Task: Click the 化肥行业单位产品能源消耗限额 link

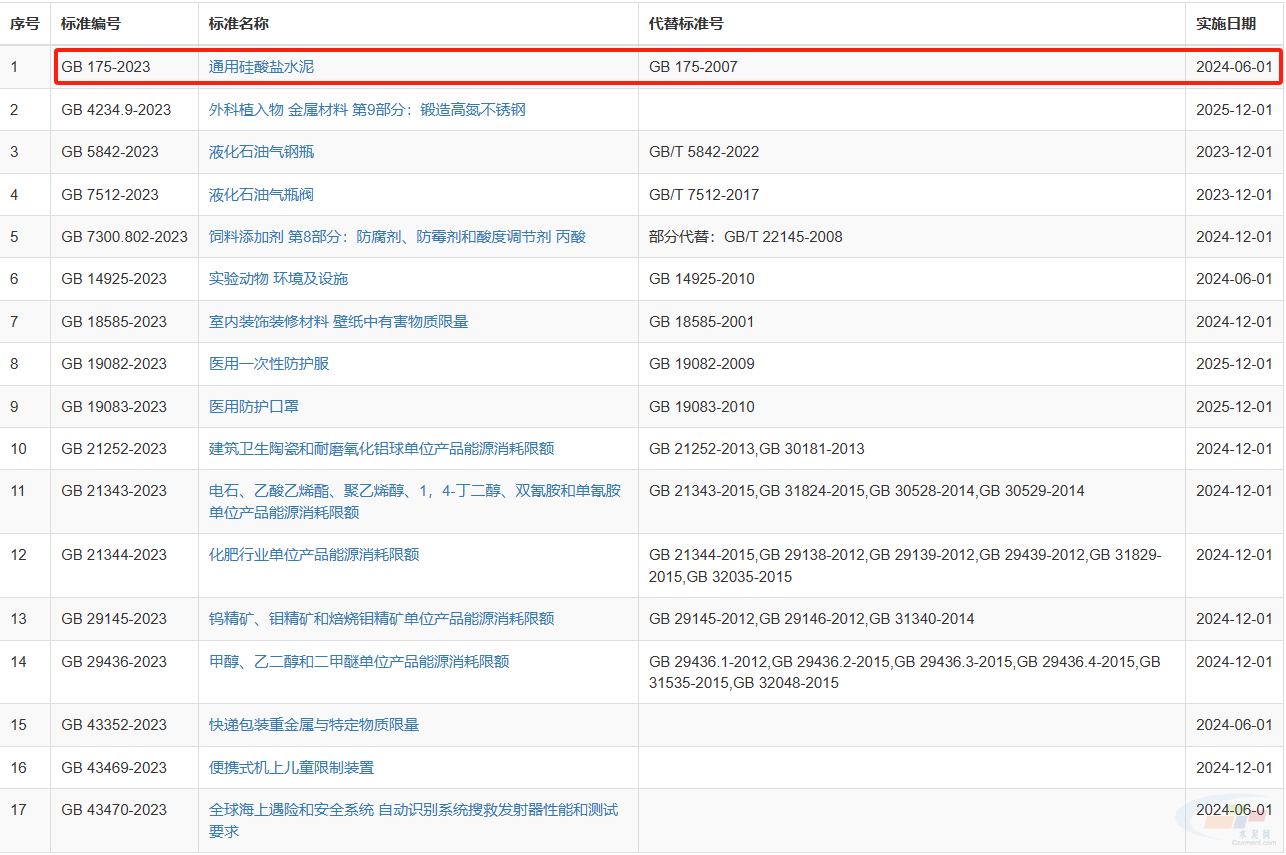Action: [313, 555]
